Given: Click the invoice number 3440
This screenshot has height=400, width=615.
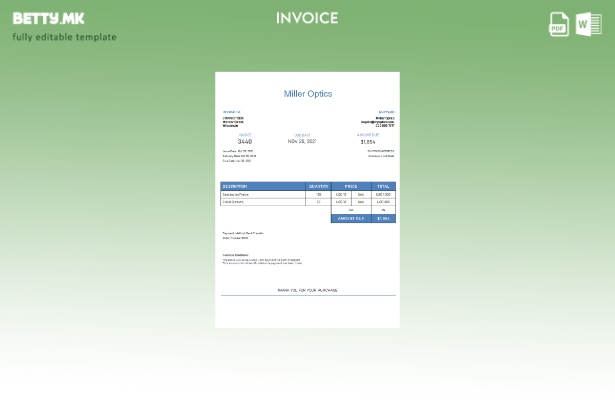Looking at the screenshot, I should point(245,142).
